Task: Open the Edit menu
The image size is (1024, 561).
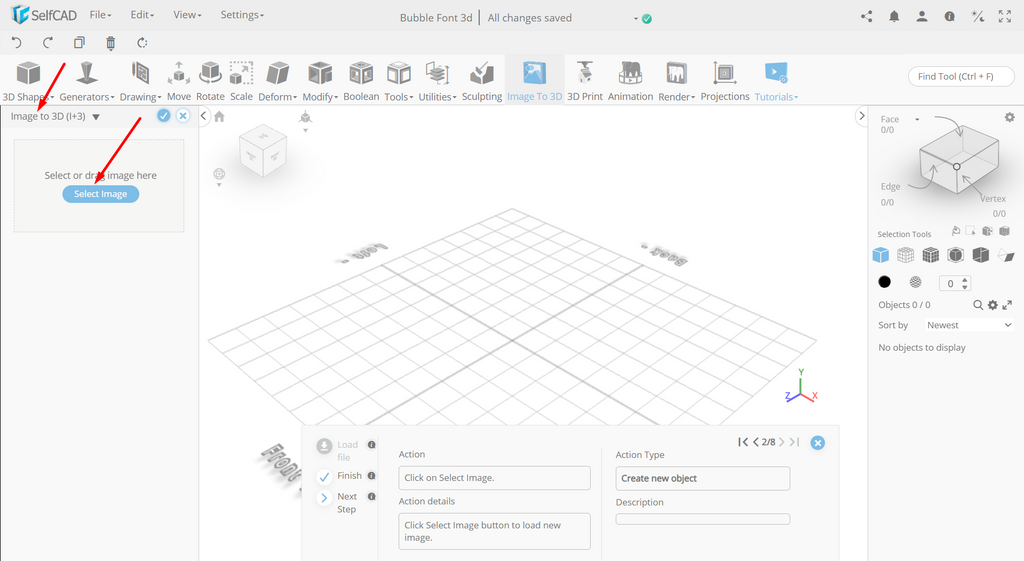Action: 142,15
